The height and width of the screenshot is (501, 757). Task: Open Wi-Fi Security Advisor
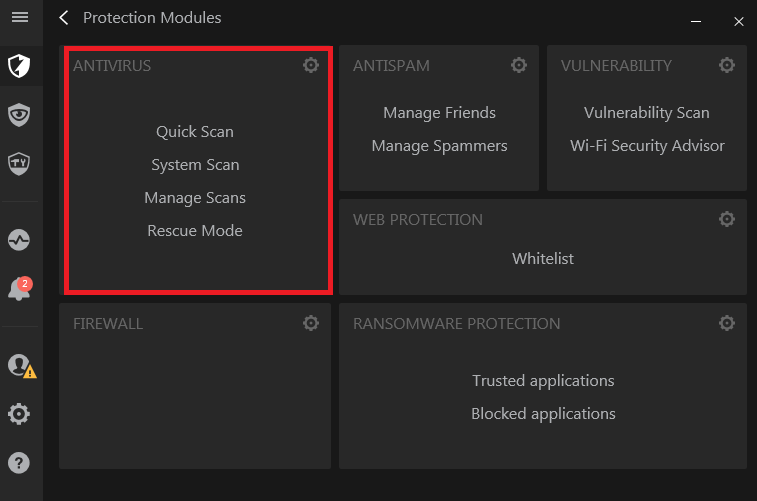point(647,146)
